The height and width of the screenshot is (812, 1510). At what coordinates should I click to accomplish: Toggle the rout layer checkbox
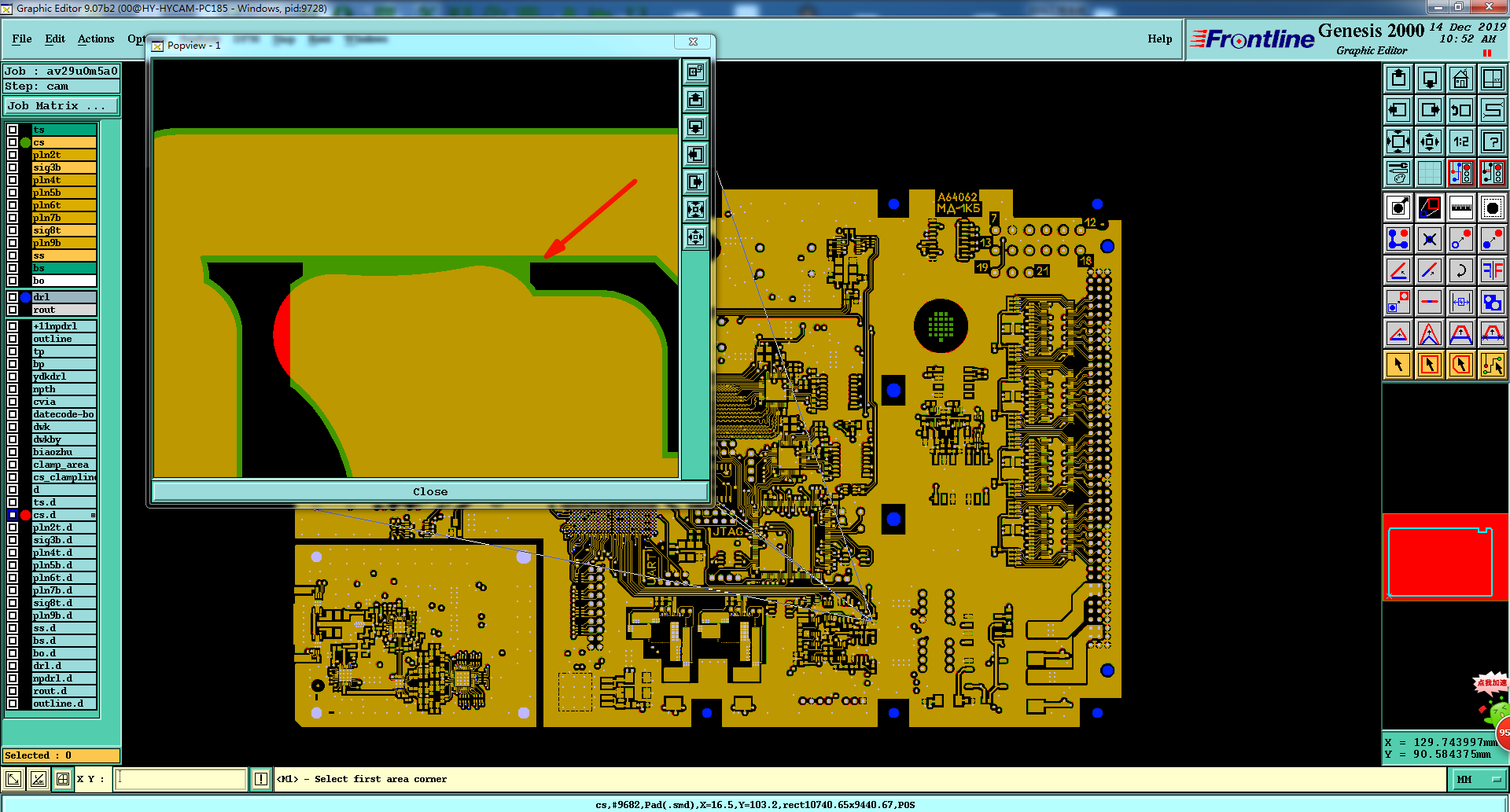tap(13, 310)
